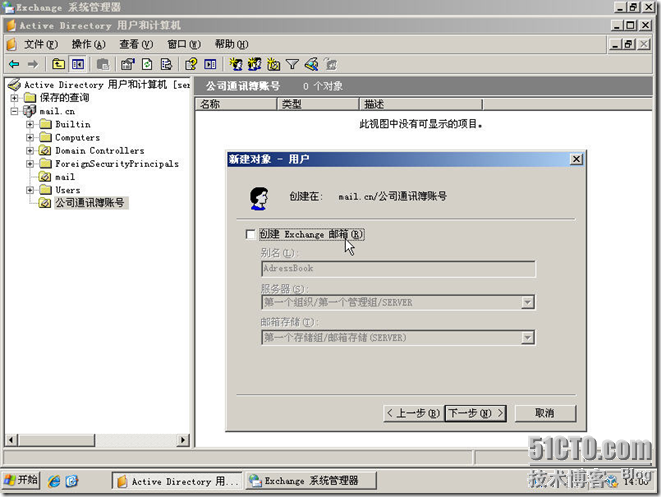Screen dimensions: 661x497
Task: Close the 新建对象 - 用户 dialog
Action: 576,159
